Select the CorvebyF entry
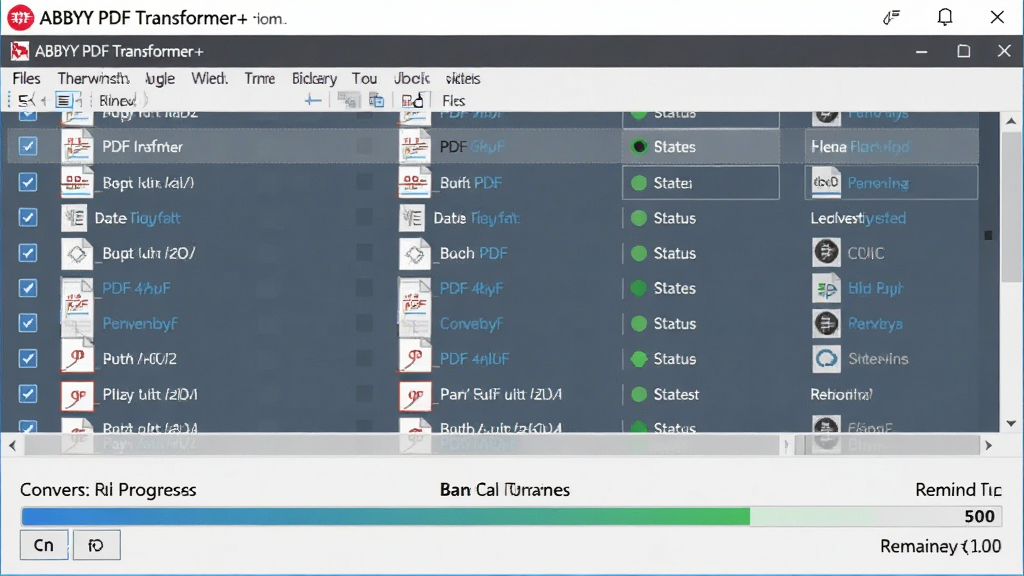The width and height of the screenshot is (1024, 576). (x=472, y=323)
